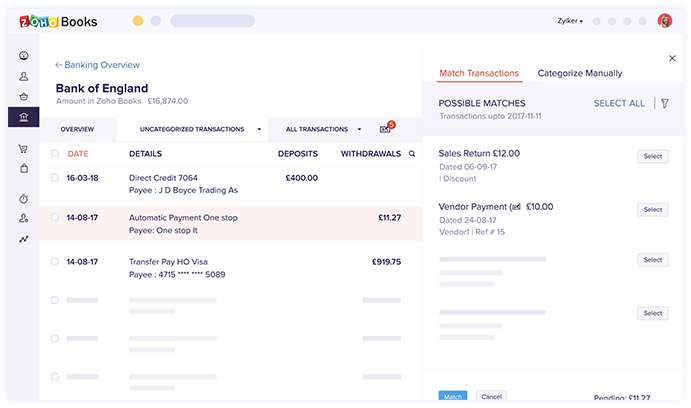This screenshot has height=408, width=691.
Task: Click the top search bar field
Action: (212, 21)
